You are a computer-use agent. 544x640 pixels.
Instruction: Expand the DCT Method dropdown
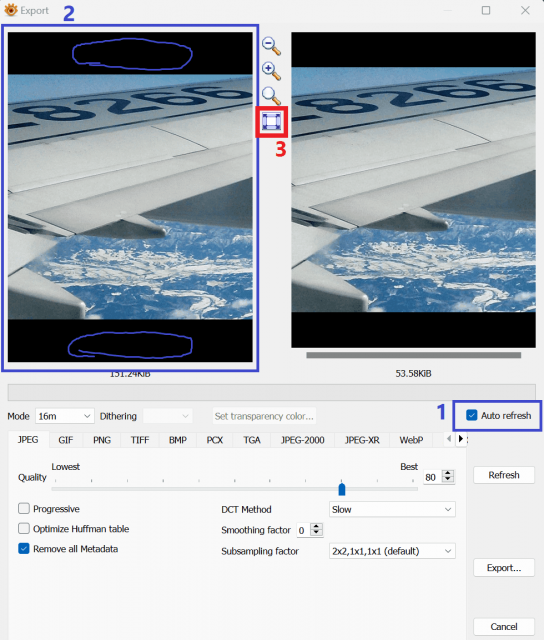click(x=392, y=509)
